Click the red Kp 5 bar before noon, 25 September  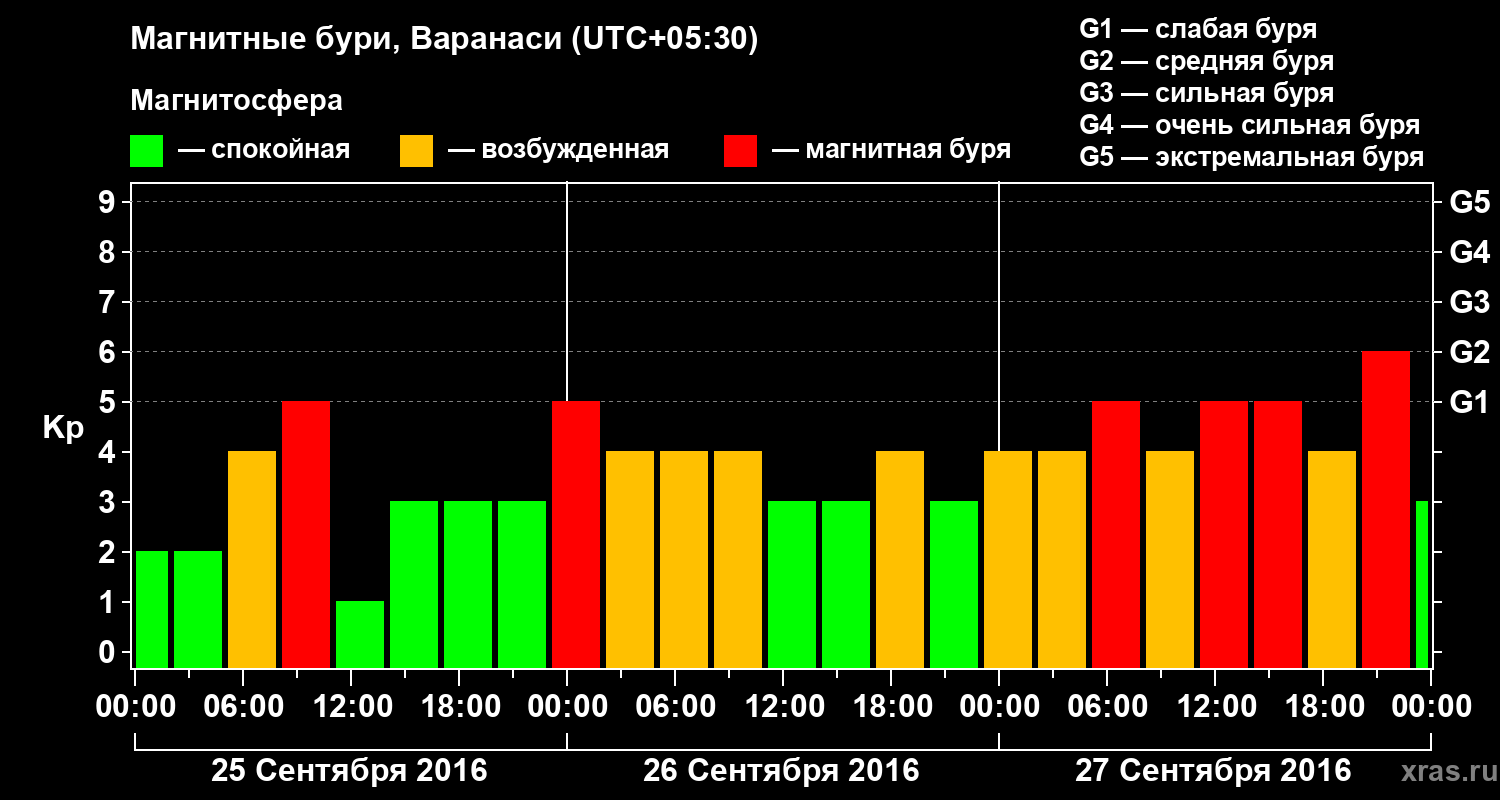click(306, 535)
